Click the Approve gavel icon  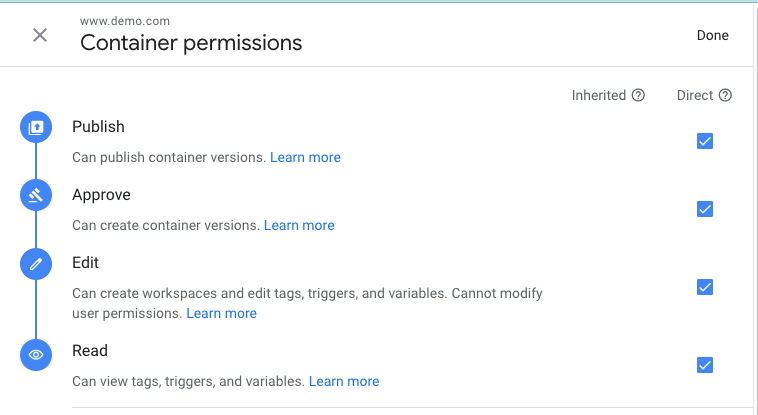[x=36, y=195]
